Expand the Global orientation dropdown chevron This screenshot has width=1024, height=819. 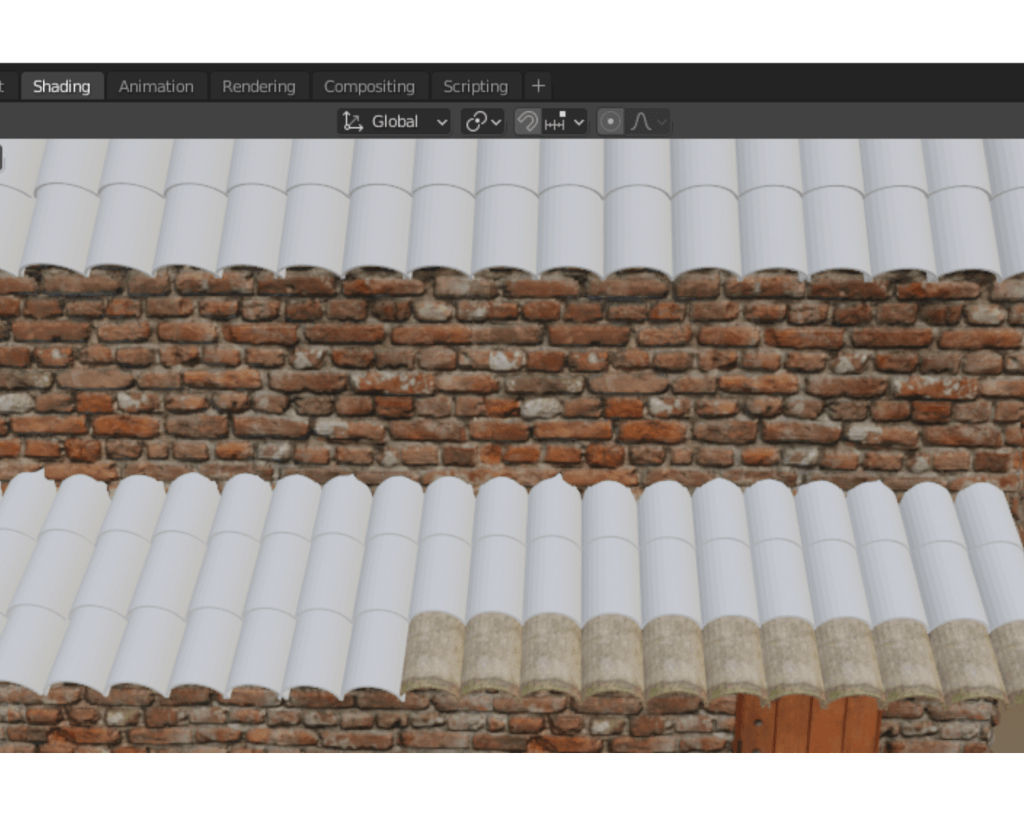coord(441,122)
